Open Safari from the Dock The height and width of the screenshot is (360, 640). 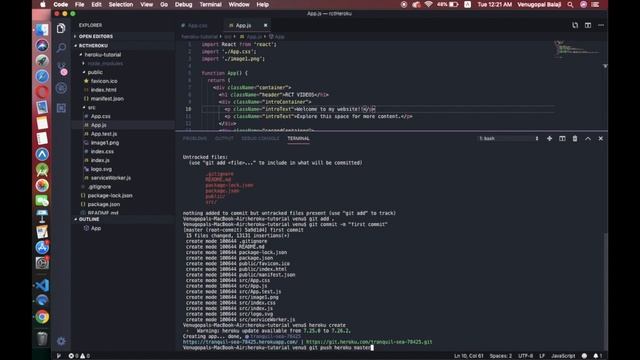pos(42,76)
